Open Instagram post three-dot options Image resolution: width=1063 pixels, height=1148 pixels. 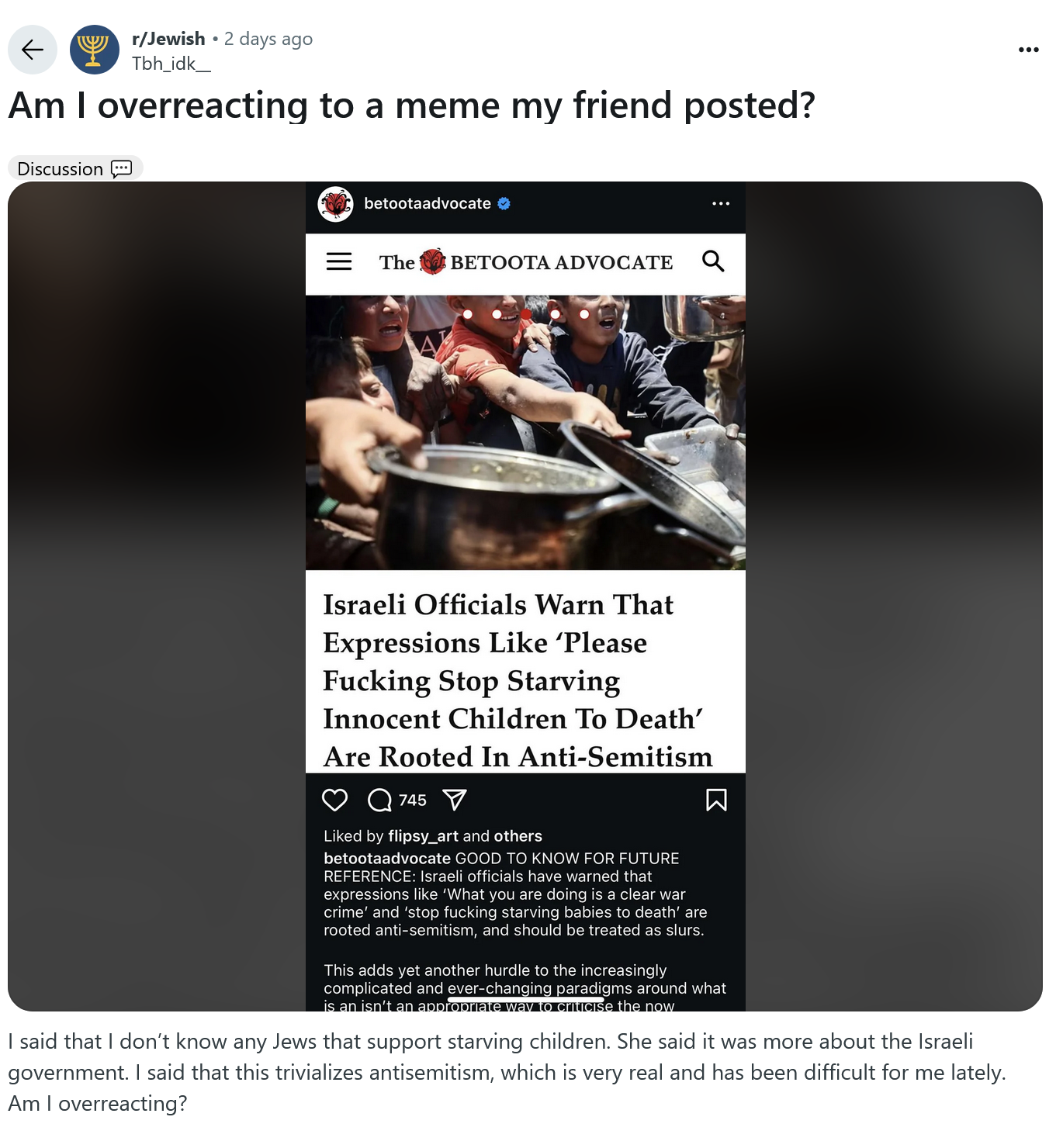point(721,204)
